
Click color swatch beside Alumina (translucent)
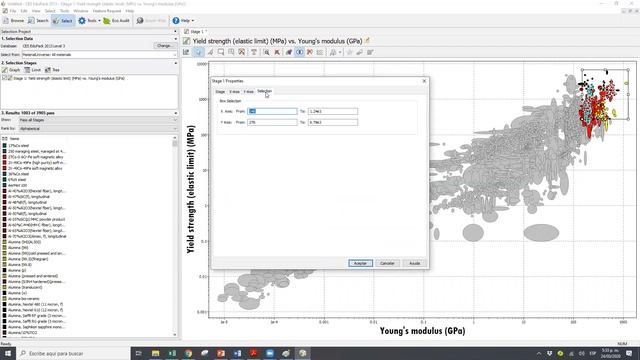point(5,287)
